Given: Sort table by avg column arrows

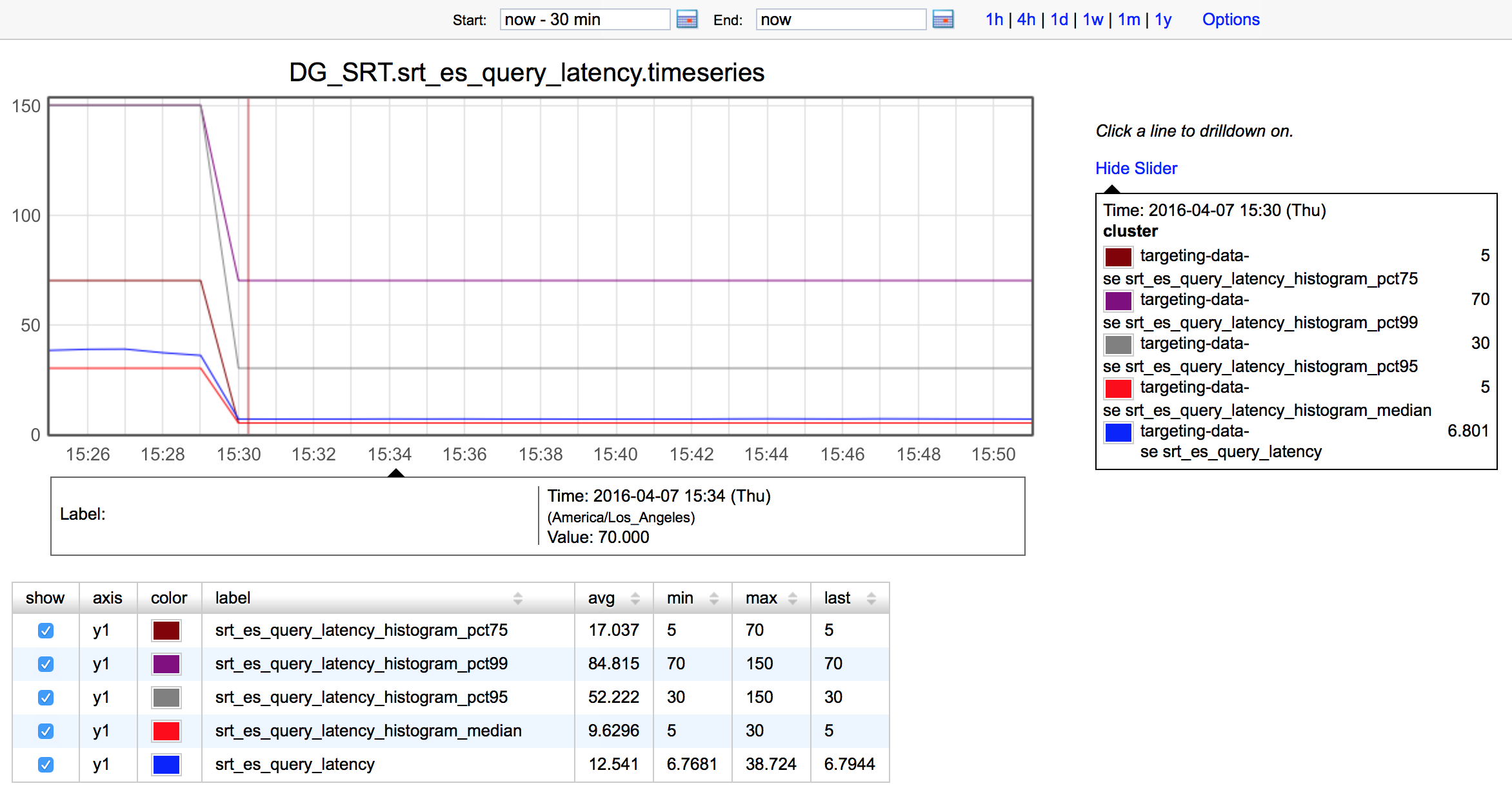Looking at the screenshot, I should [635, 598].
